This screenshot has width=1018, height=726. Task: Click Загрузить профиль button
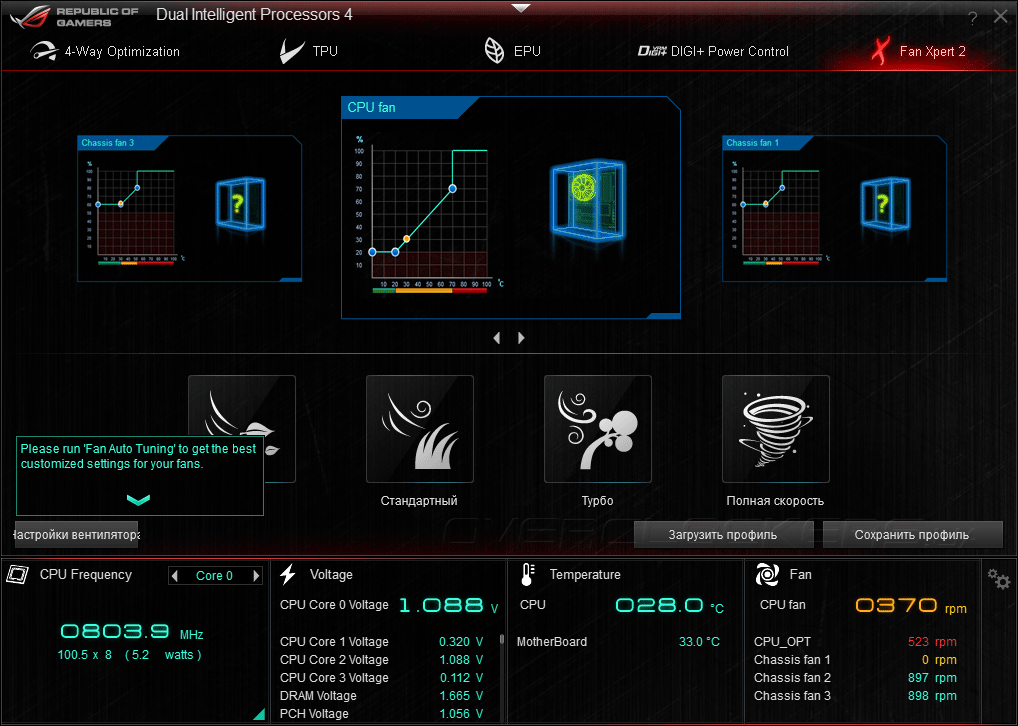pos(723,534)
